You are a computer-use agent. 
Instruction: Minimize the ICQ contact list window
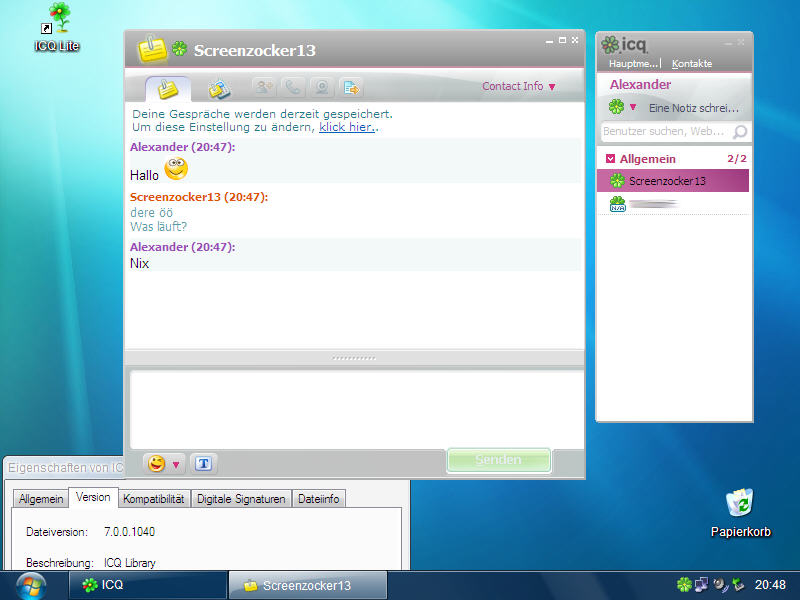click(728, 43)
